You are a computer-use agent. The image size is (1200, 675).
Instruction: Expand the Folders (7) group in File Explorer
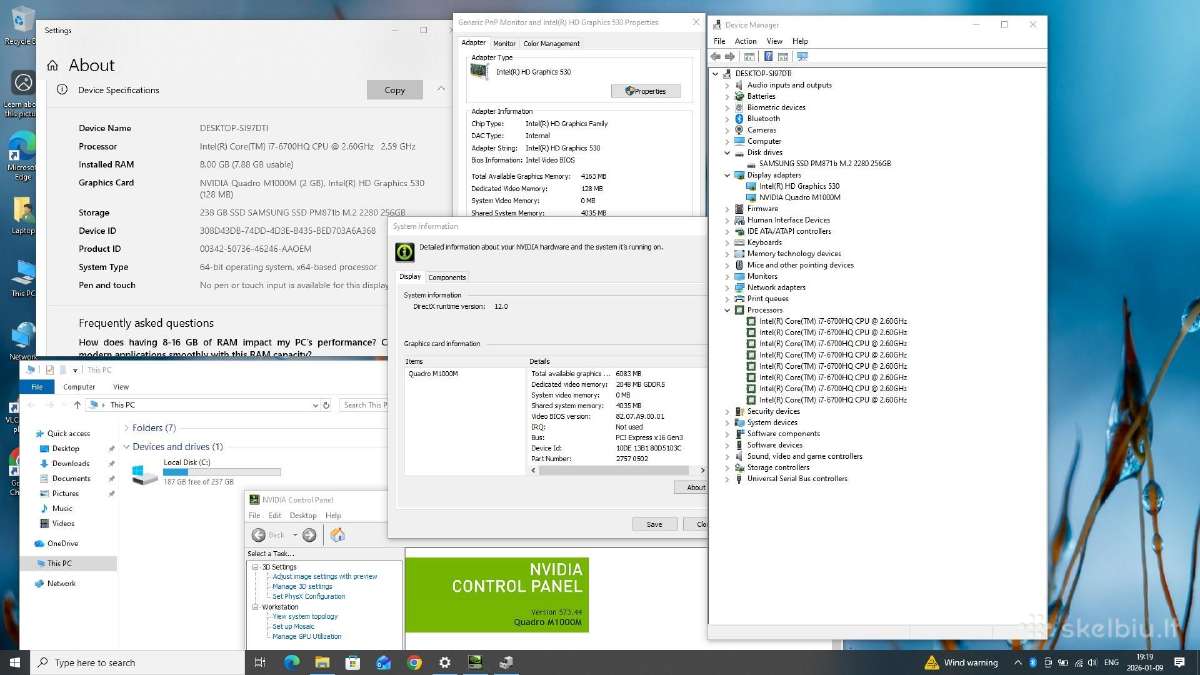pyautogui.click(x=126, y=428)
